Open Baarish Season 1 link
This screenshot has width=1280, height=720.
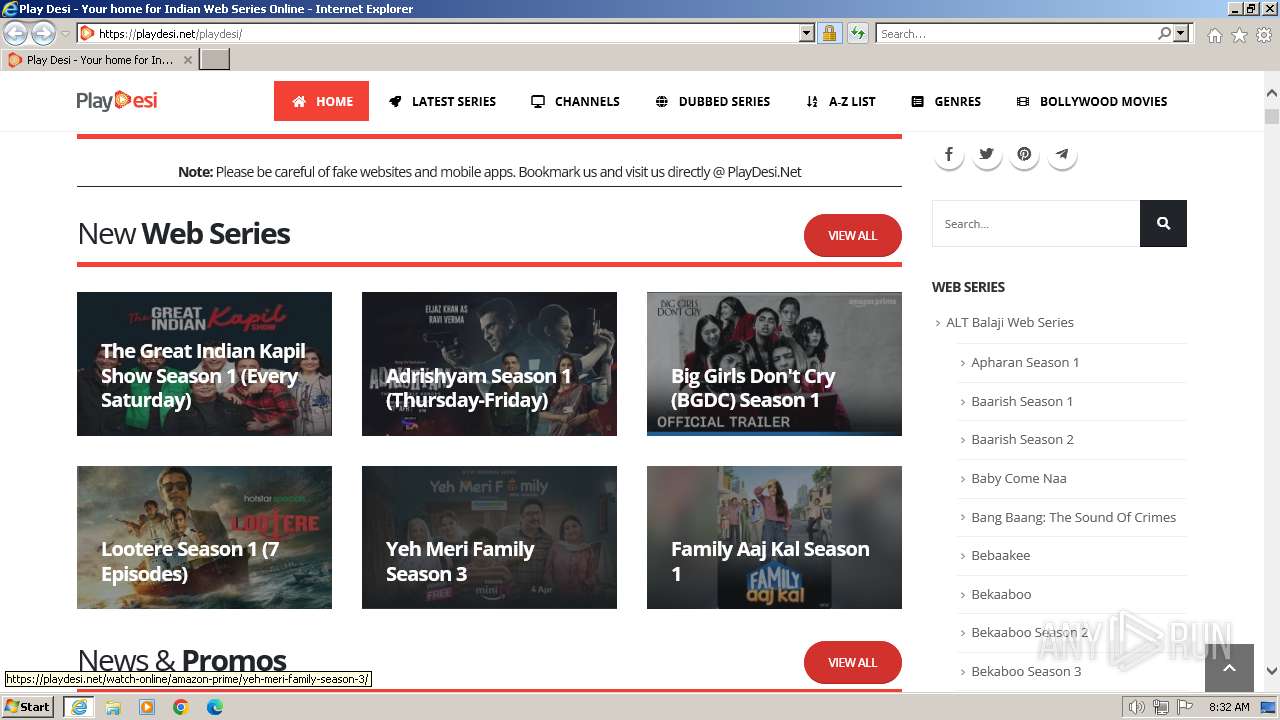[1022, 401]
